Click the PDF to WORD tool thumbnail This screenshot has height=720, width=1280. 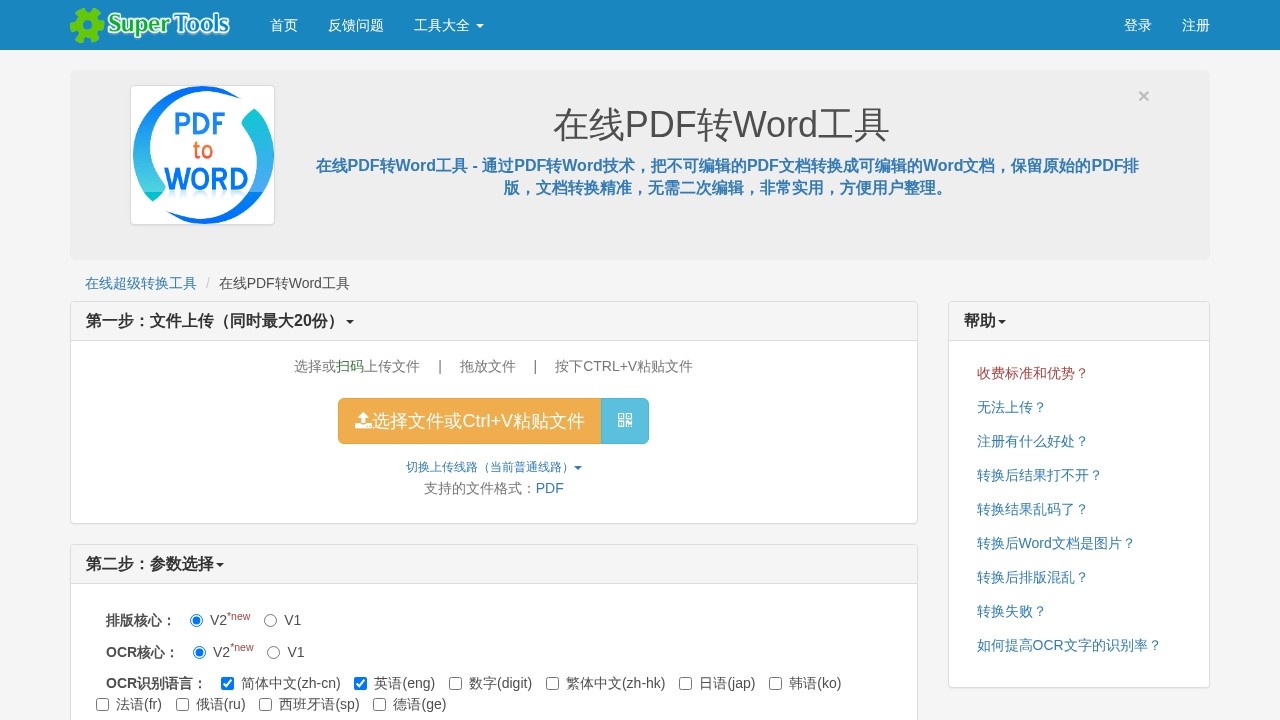(x=203, y=155)
